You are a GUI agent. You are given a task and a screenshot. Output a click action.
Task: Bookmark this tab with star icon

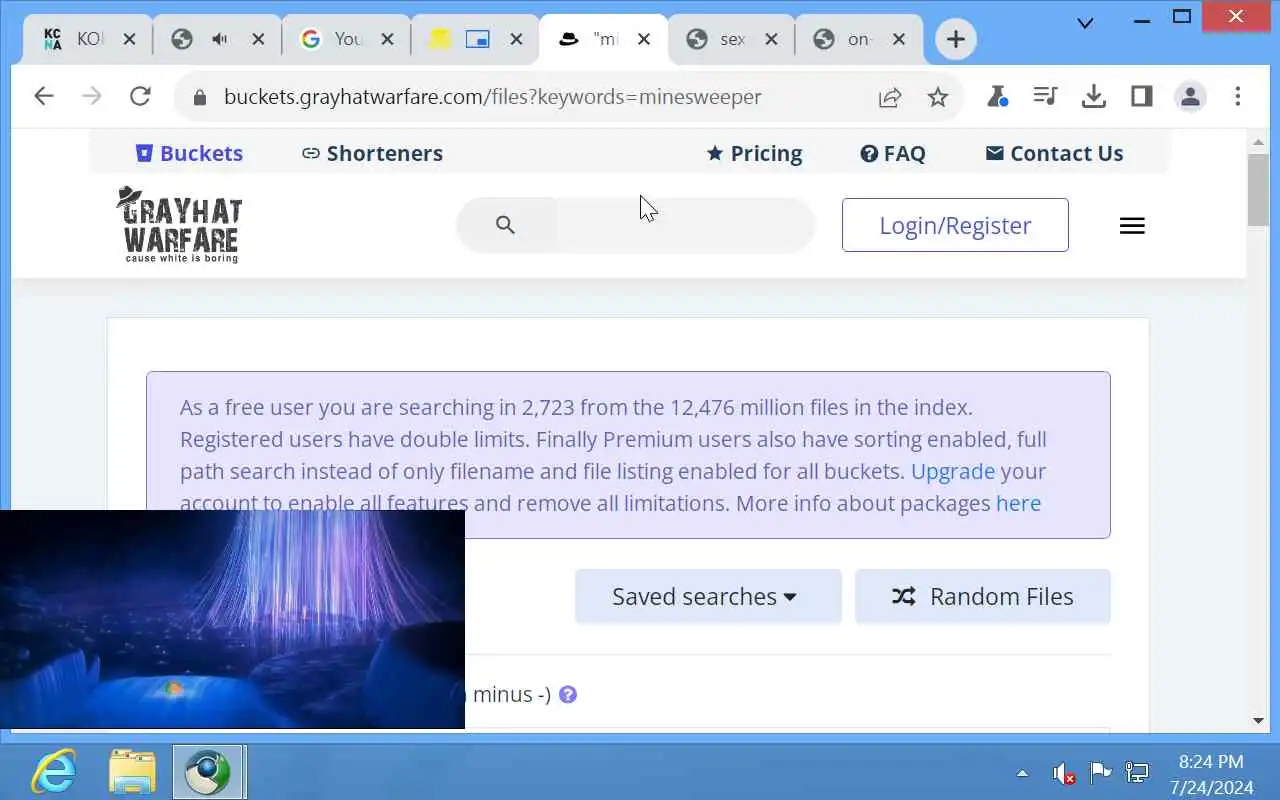click(x=937, y=97)
